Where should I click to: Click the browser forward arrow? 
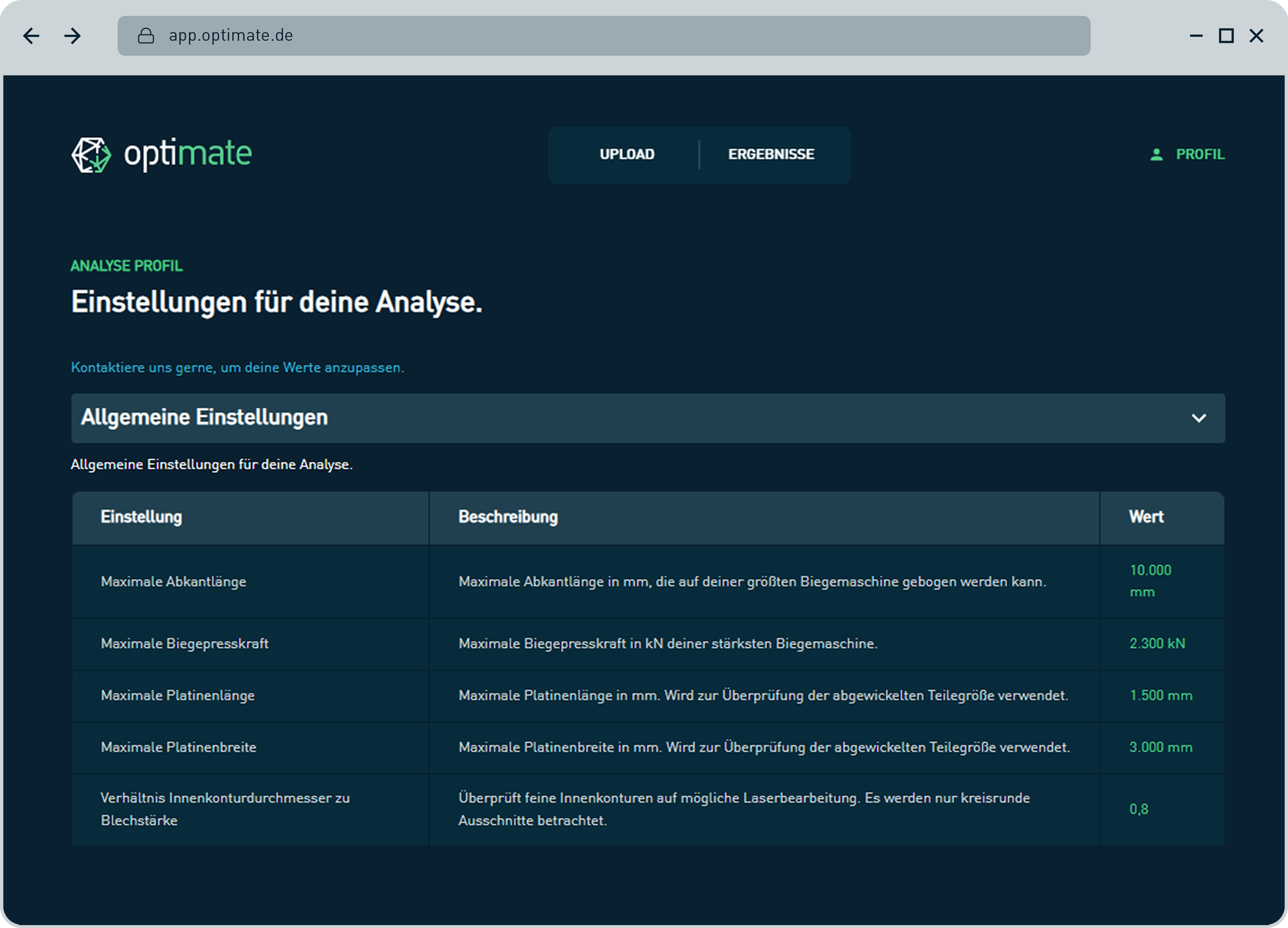tap(73, 36)
